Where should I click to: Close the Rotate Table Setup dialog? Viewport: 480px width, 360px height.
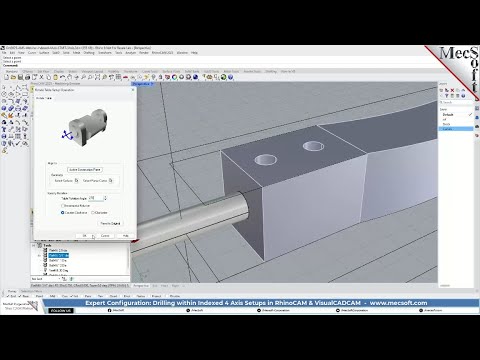(133, 90)
